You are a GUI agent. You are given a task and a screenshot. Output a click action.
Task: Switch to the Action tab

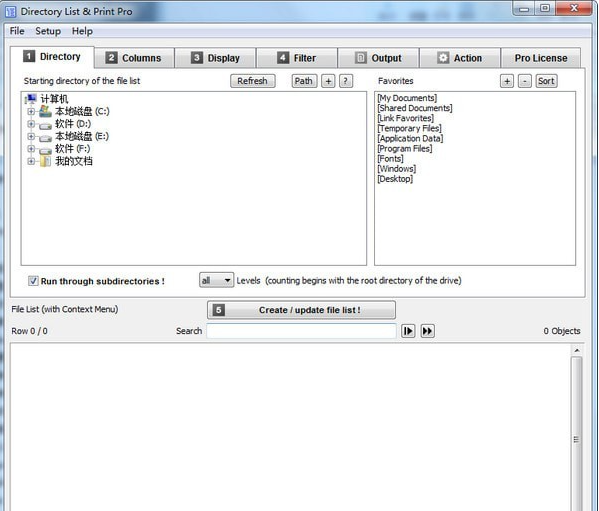point(460,58)
